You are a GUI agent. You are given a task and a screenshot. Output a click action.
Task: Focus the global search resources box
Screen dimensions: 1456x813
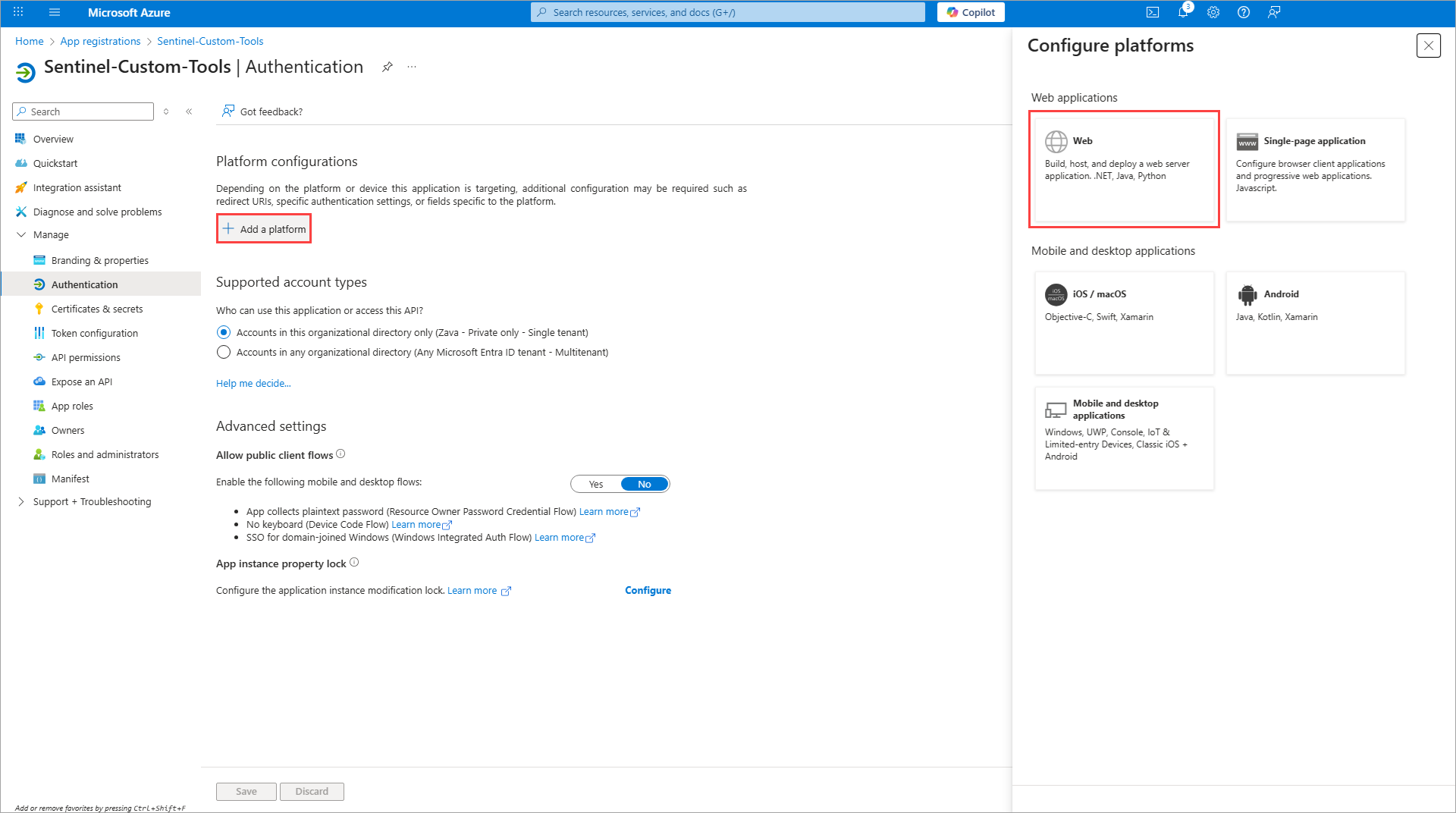[728, 12]
